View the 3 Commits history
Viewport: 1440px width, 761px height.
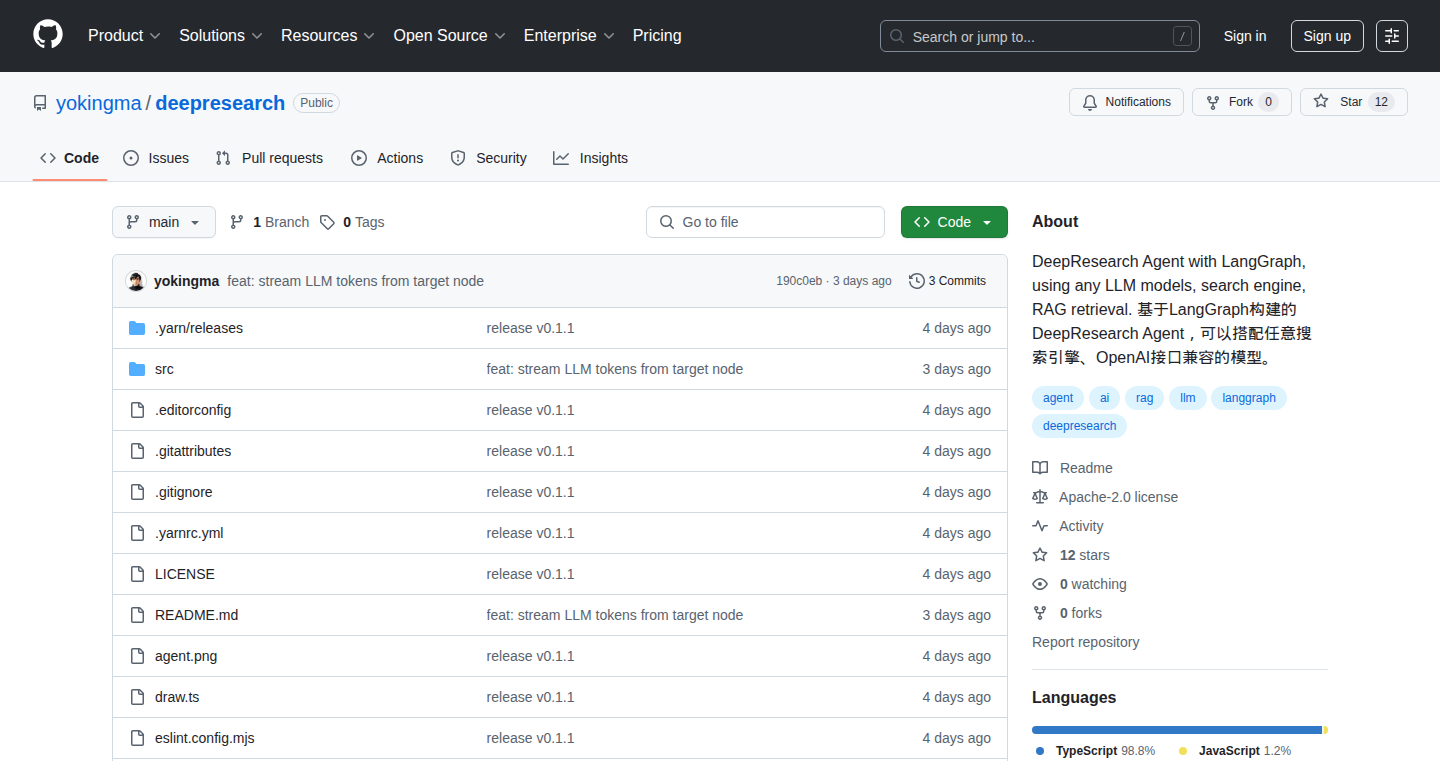click(x=947, y=281)
